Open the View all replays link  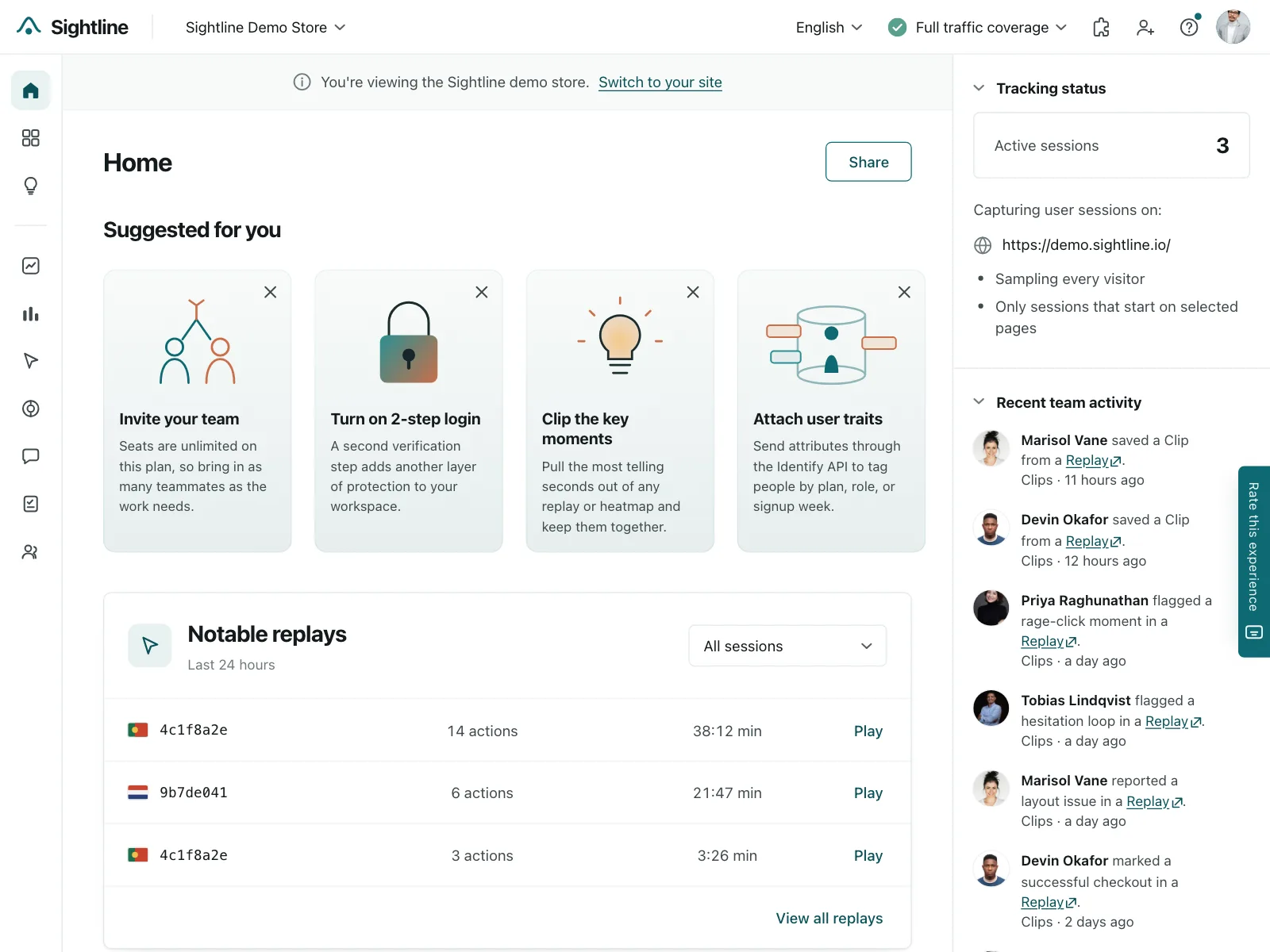tap(829, 918)
